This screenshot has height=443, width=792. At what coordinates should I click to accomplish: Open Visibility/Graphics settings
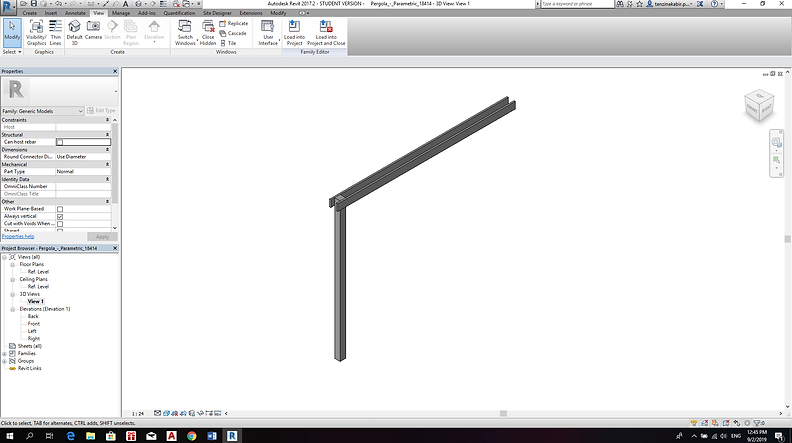click(36, 33)
